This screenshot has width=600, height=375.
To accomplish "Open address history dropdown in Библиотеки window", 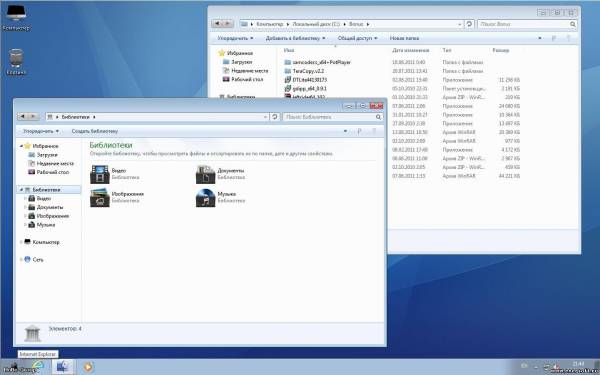I will tap(265, 117).
